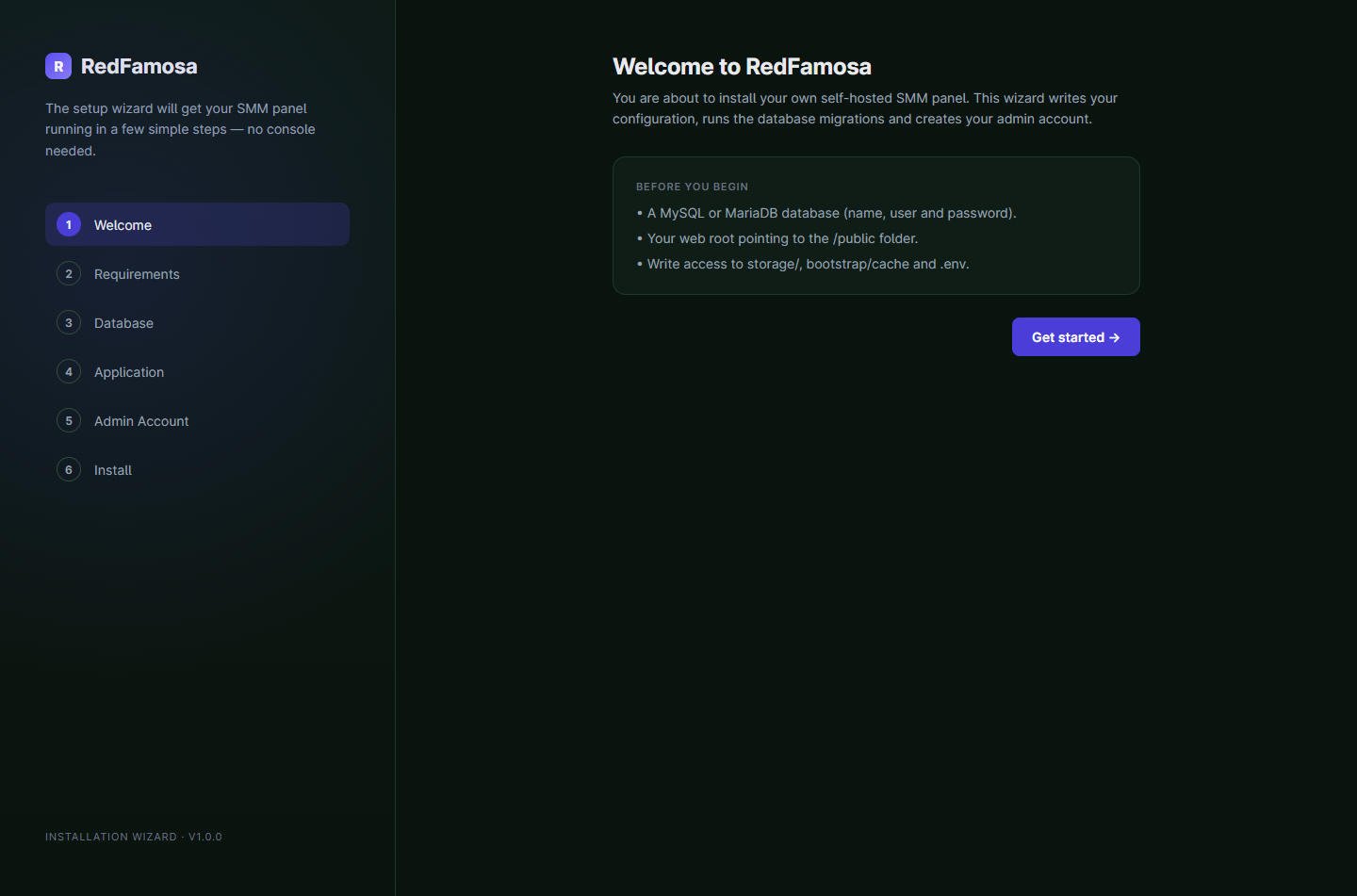Viewport: 1357px width, 896px height.
Task: Click the "Welcome to RedFamosa" heading
Action: [x=742, y=66]
